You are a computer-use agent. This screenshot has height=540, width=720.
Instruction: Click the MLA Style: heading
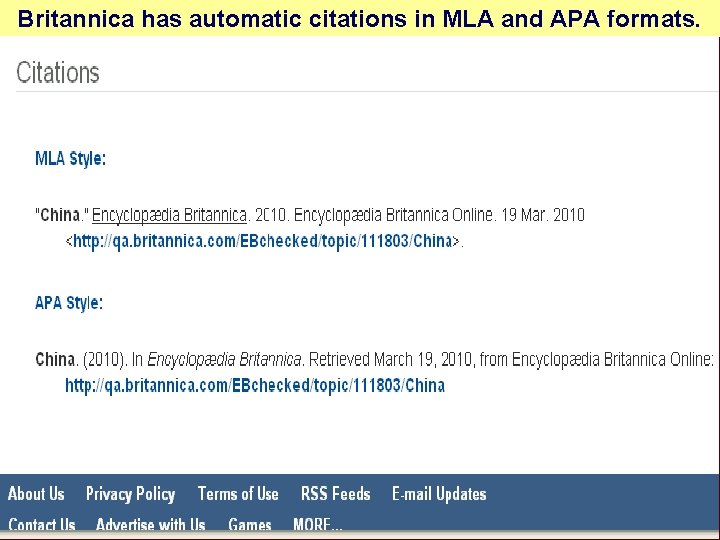[71, 158]
